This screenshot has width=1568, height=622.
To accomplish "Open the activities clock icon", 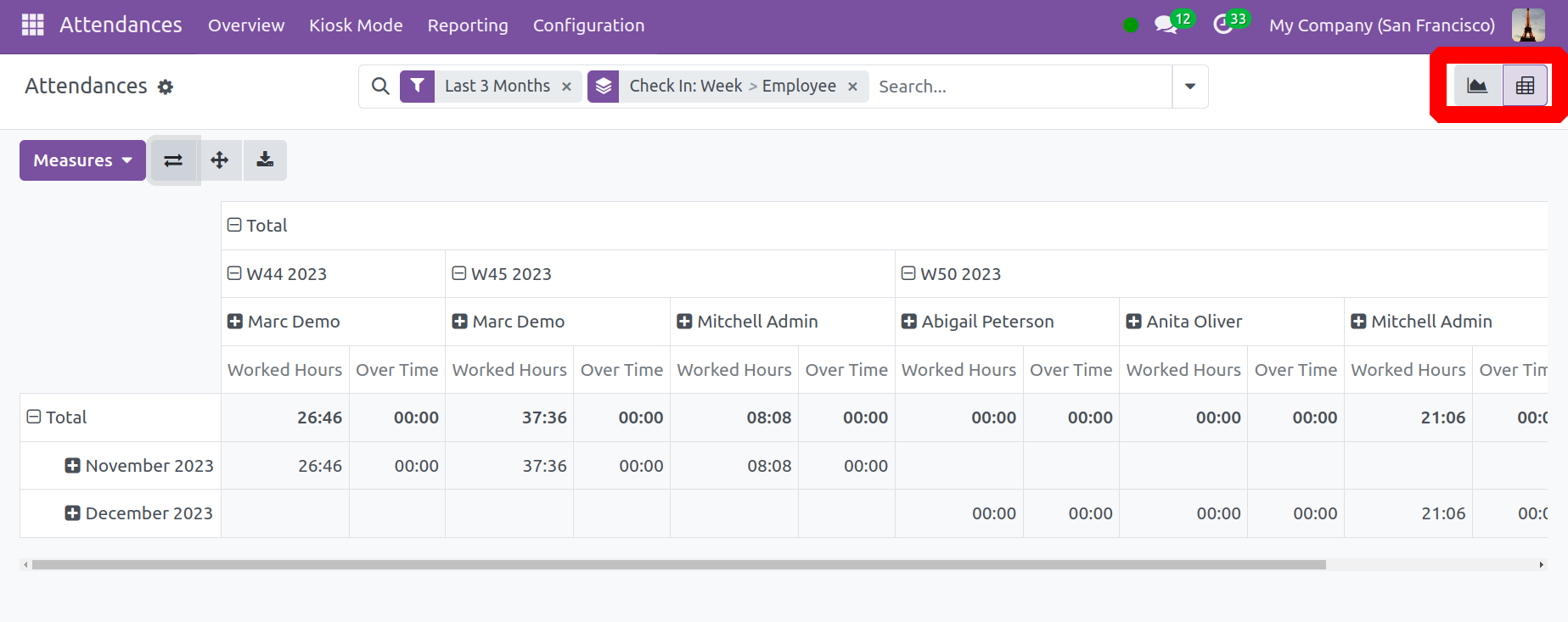I will point(1223,25).
